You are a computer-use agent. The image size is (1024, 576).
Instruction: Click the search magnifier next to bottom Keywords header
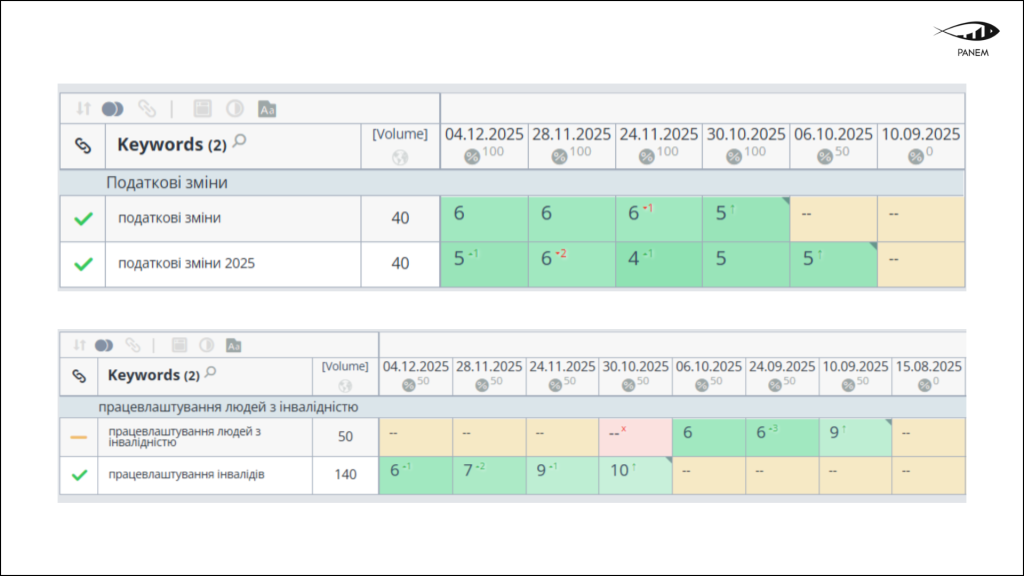(211, 373)
